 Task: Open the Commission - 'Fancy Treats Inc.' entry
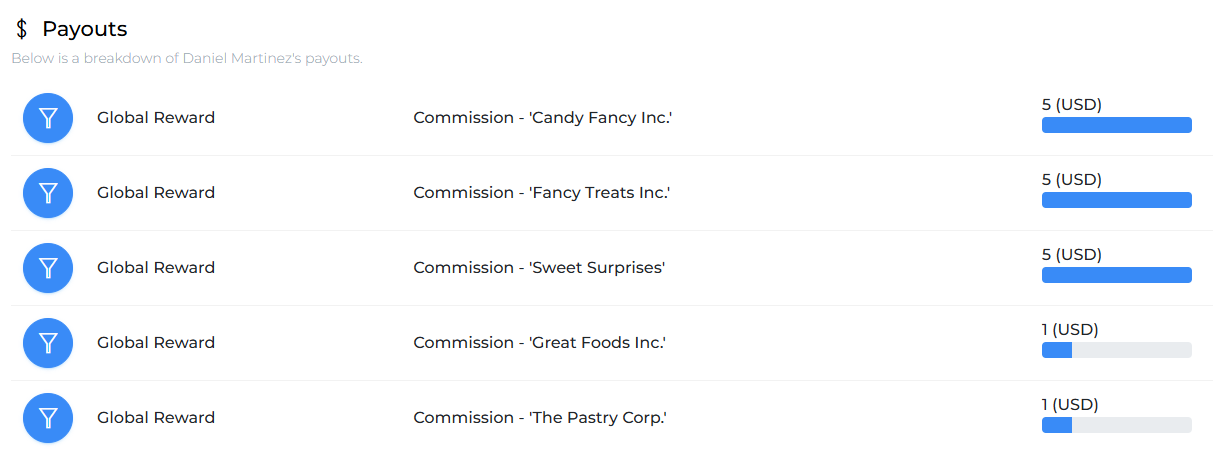[542, 193]
